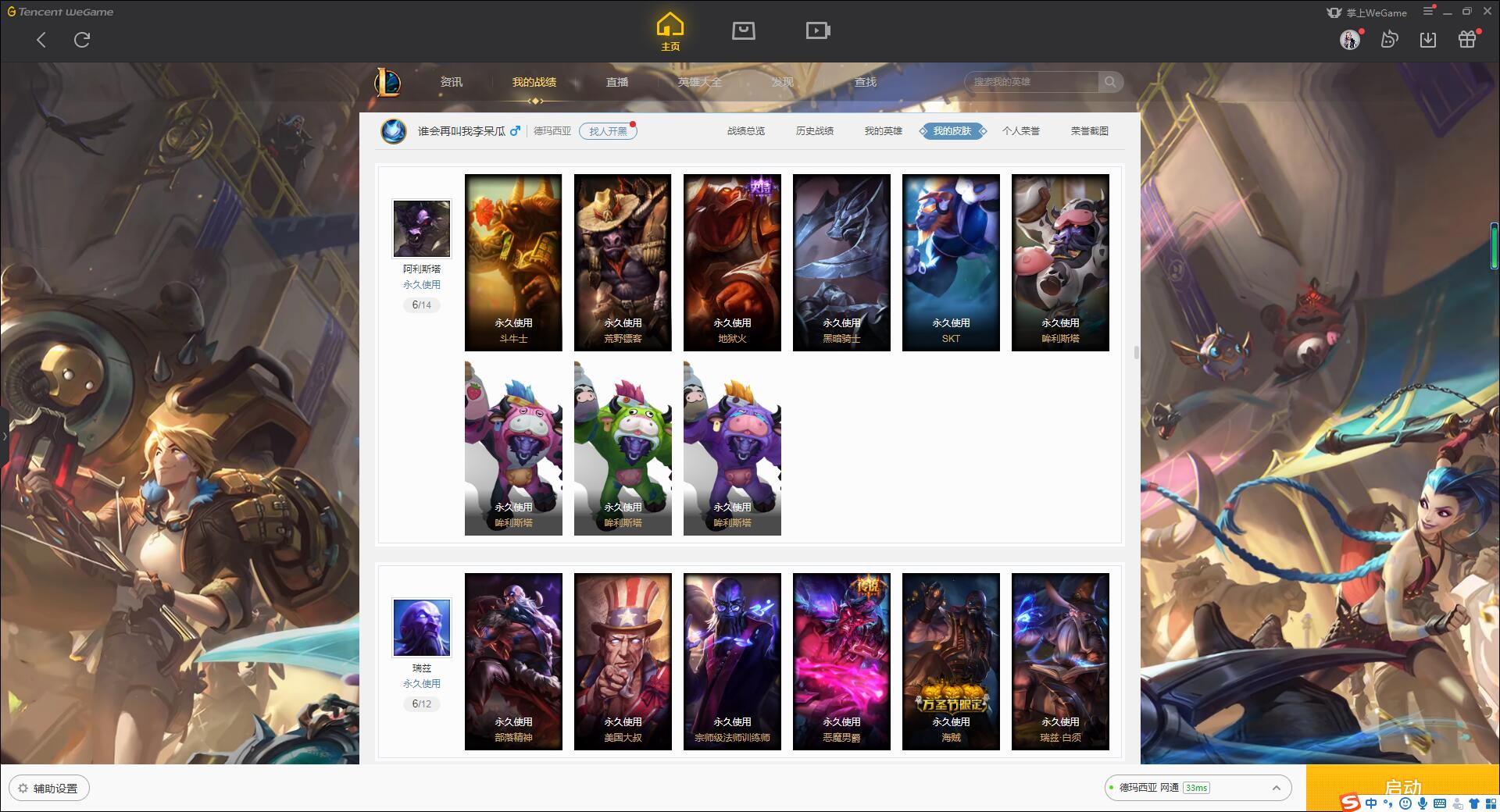Open the 主页 home icon

(x=670, y=32)
